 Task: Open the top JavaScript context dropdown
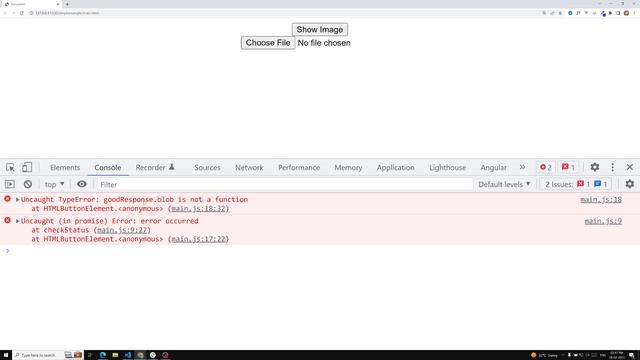point(54,184)
